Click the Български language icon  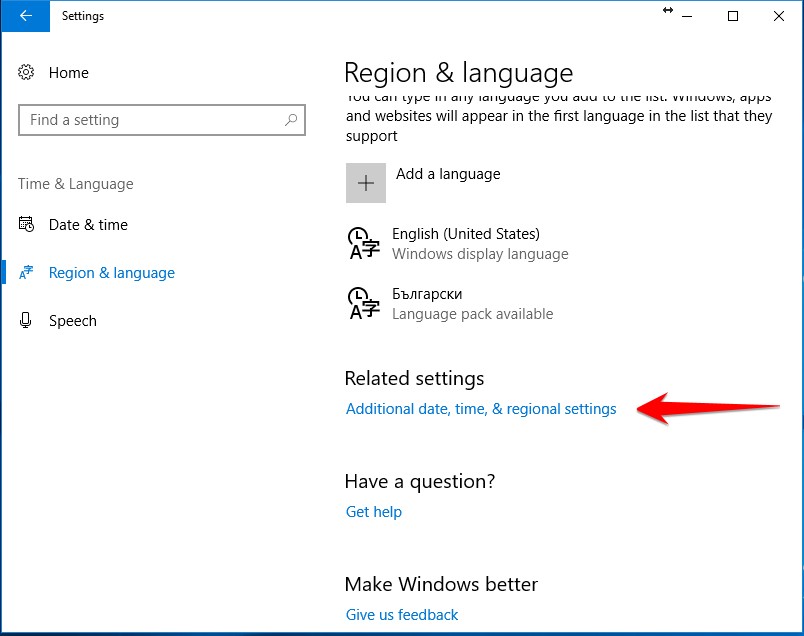[364, 303]
